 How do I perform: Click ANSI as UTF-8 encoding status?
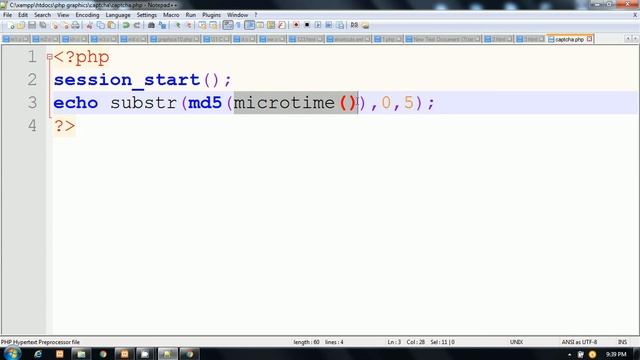coord(579,342)
